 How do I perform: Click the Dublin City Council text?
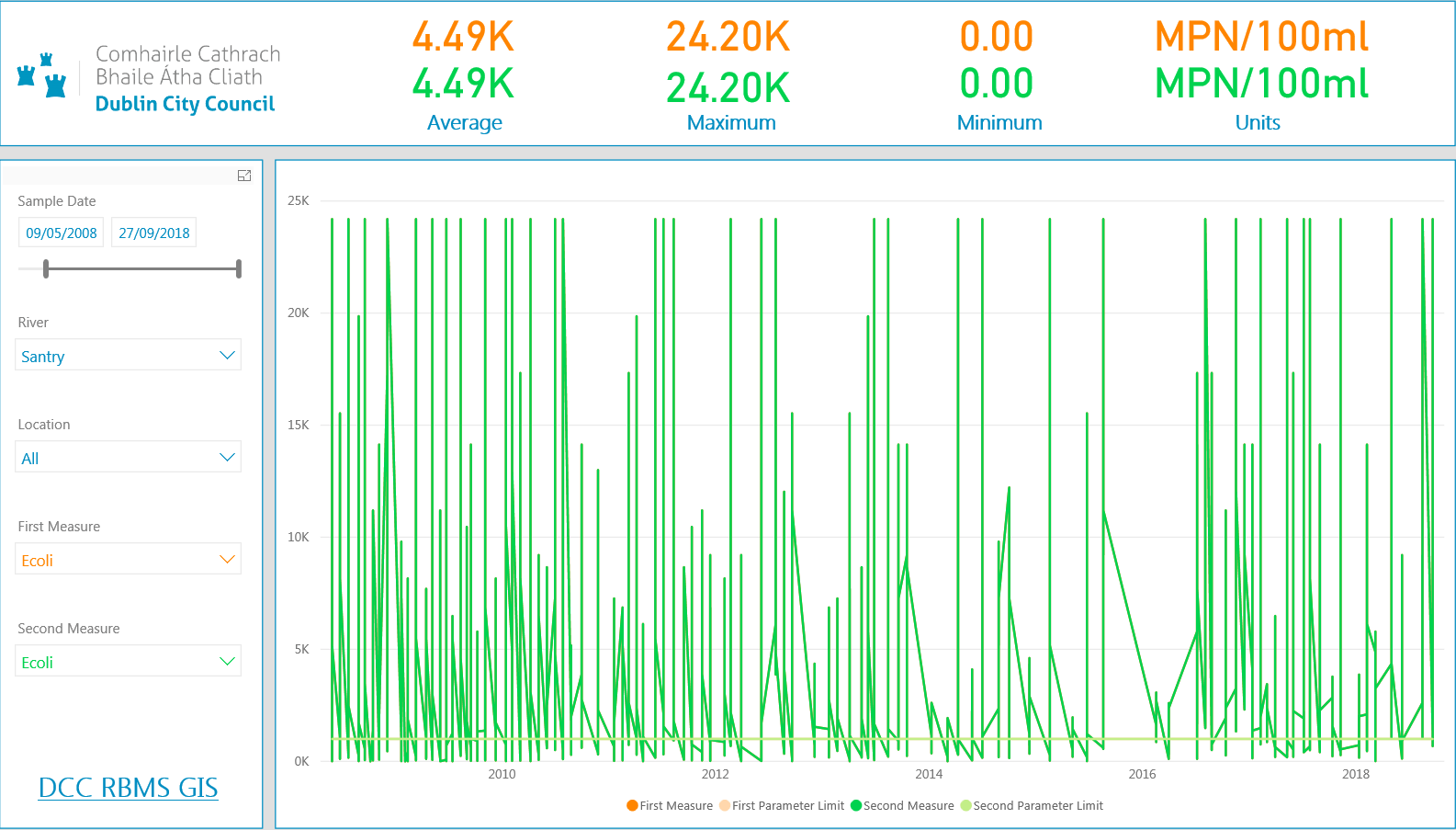point(186,104)
